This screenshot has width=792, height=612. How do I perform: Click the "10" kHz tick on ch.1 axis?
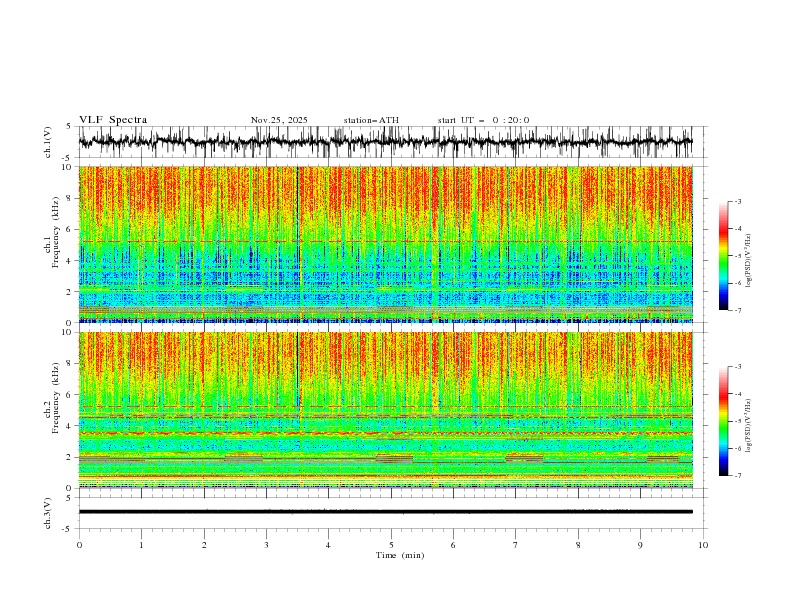(x=66, y=167)
